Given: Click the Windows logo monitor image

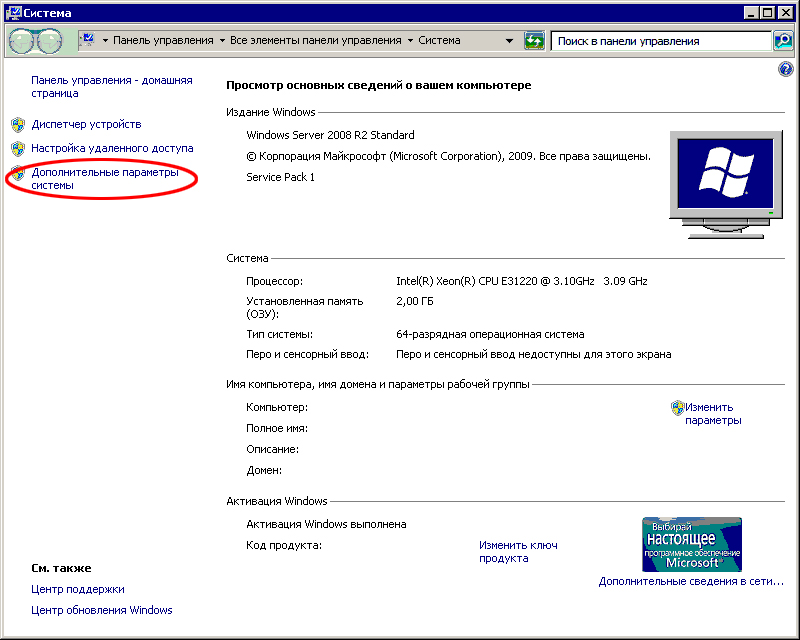Looking at the screenshot, I should tap(726, 184).
